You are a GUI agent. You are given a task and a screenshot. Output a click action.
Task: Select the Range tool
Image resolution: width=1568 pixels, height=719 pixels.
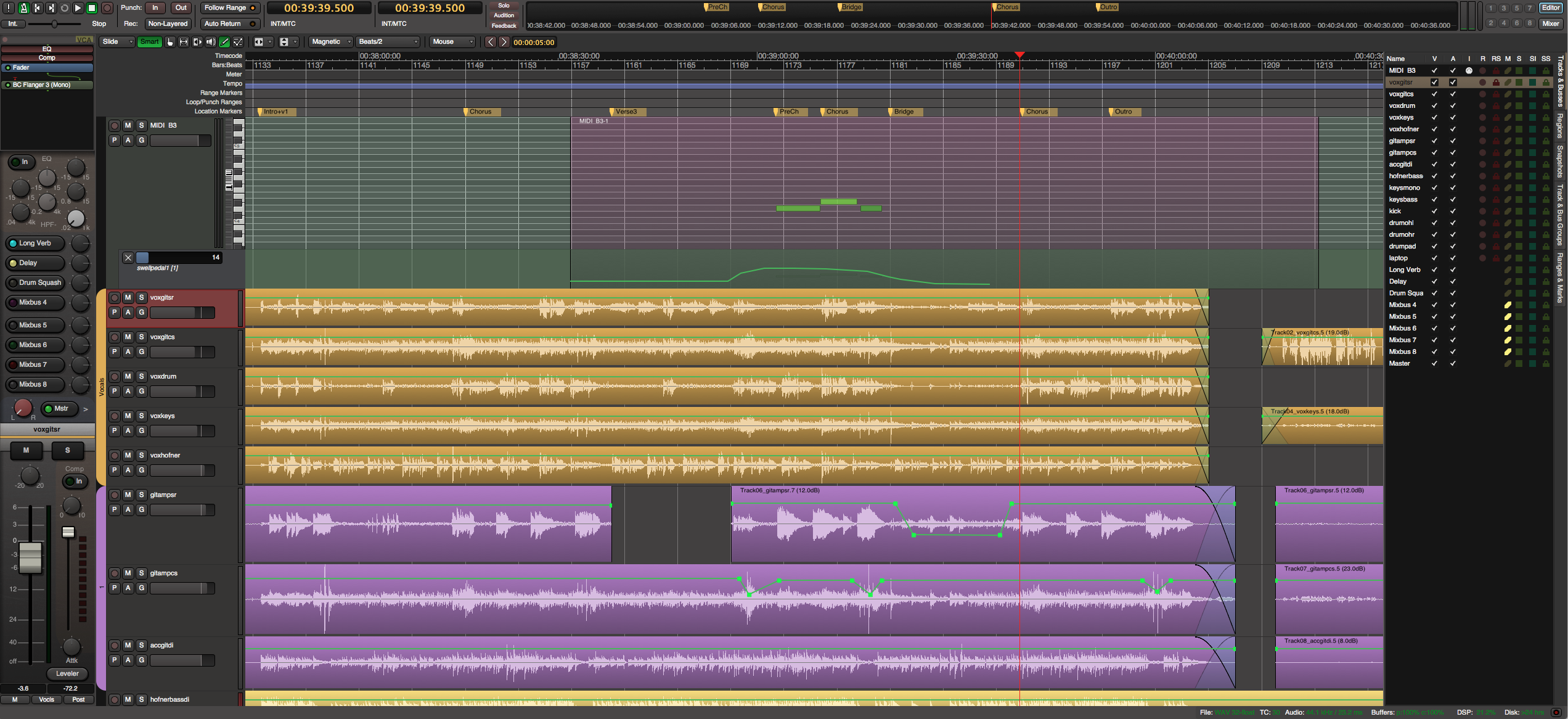[184, 42]
